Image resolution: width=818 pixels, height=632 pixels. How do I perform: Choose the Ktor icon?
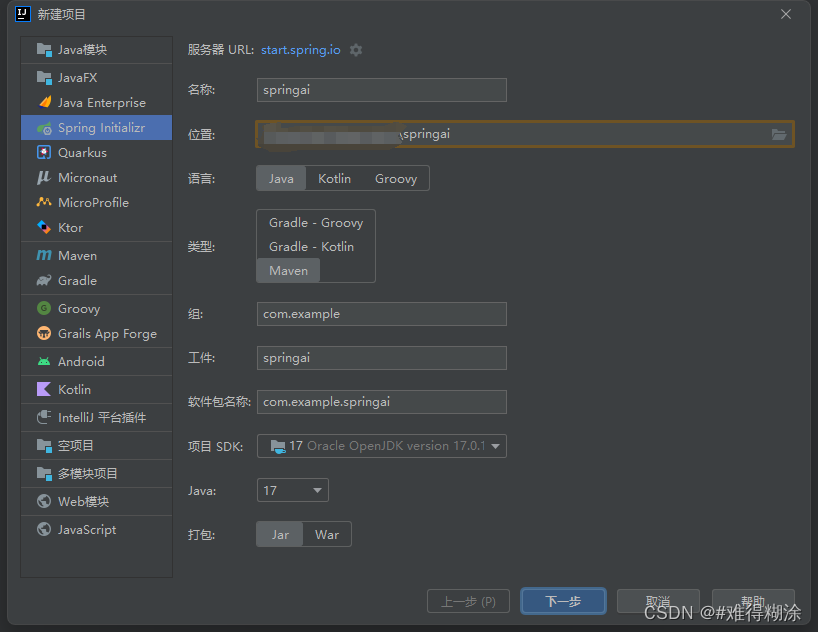point(44,227)
